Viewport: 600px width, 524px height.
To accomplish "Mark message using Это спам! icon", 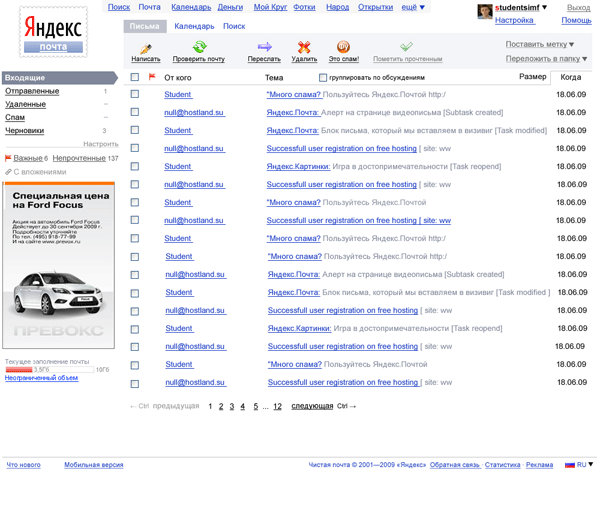I will click(343, 47).
